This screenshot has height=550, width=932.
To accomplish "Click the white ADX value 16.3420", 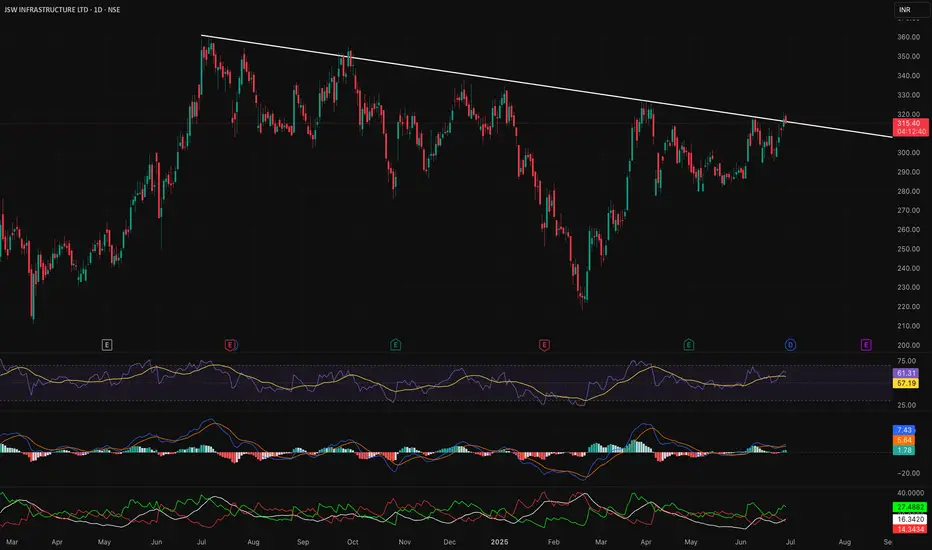I will (910, 519).
